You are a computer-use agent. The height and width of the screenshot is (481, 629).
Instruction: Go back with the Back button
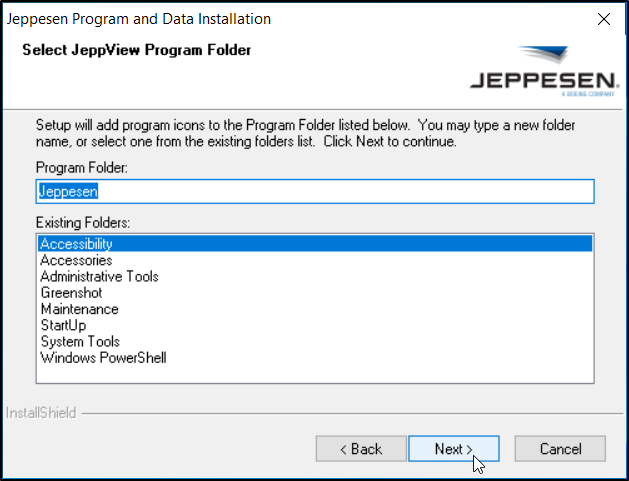(361, 449)
